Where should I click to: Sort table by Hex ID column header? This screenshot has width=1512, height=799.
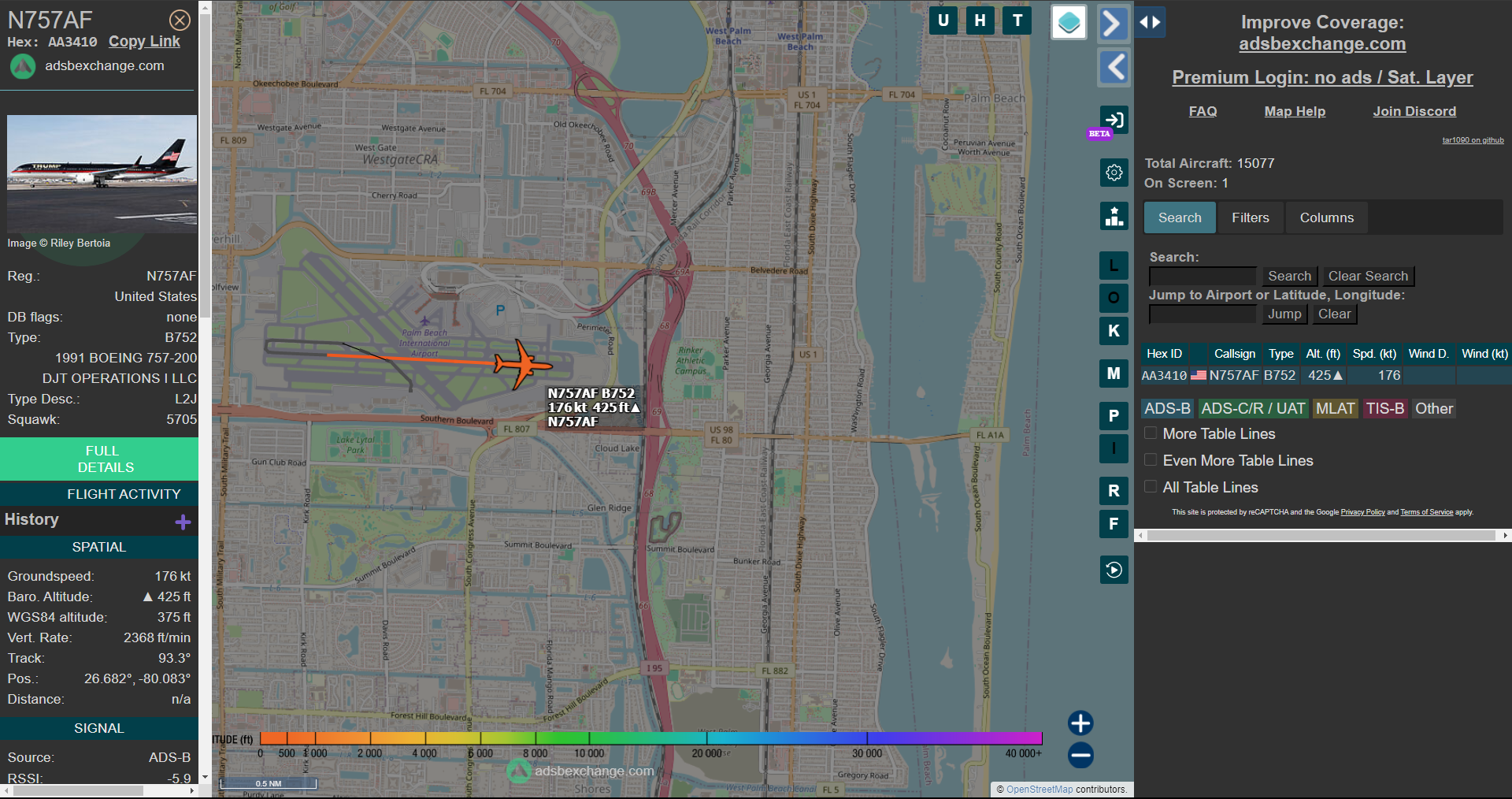pyautogui.click(x=1164, y=354)
